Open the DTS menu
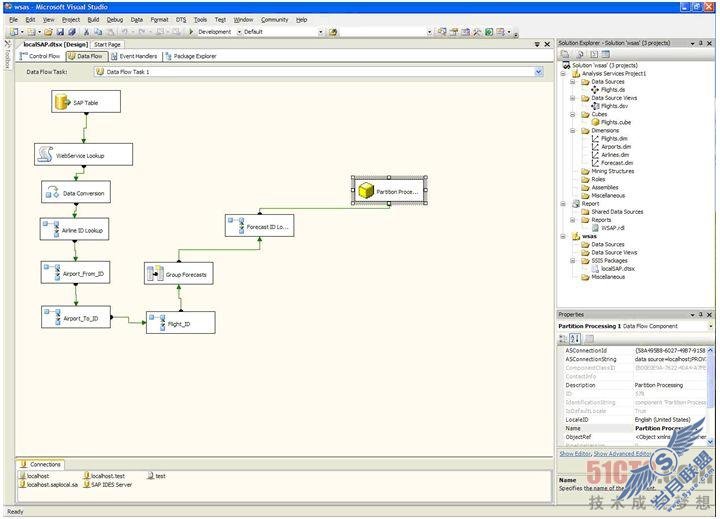The height and width of the screenshot is (519, 720). 181,20
